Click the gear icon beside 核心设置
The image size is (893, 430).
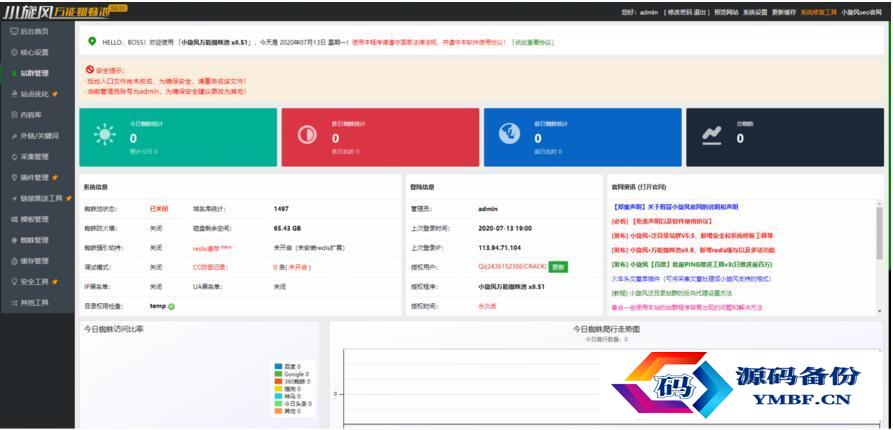coord(14,52)
